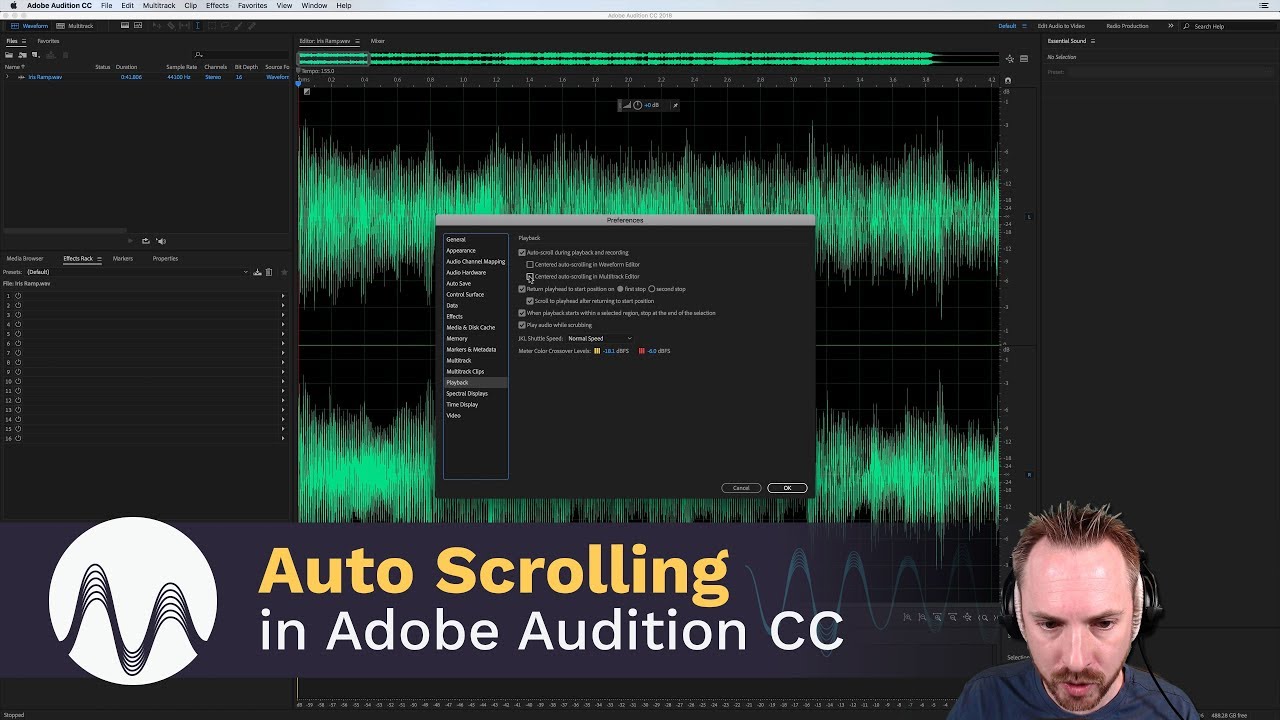Switch to Mixer tab

pyautogui.click(x=378, y=41)
